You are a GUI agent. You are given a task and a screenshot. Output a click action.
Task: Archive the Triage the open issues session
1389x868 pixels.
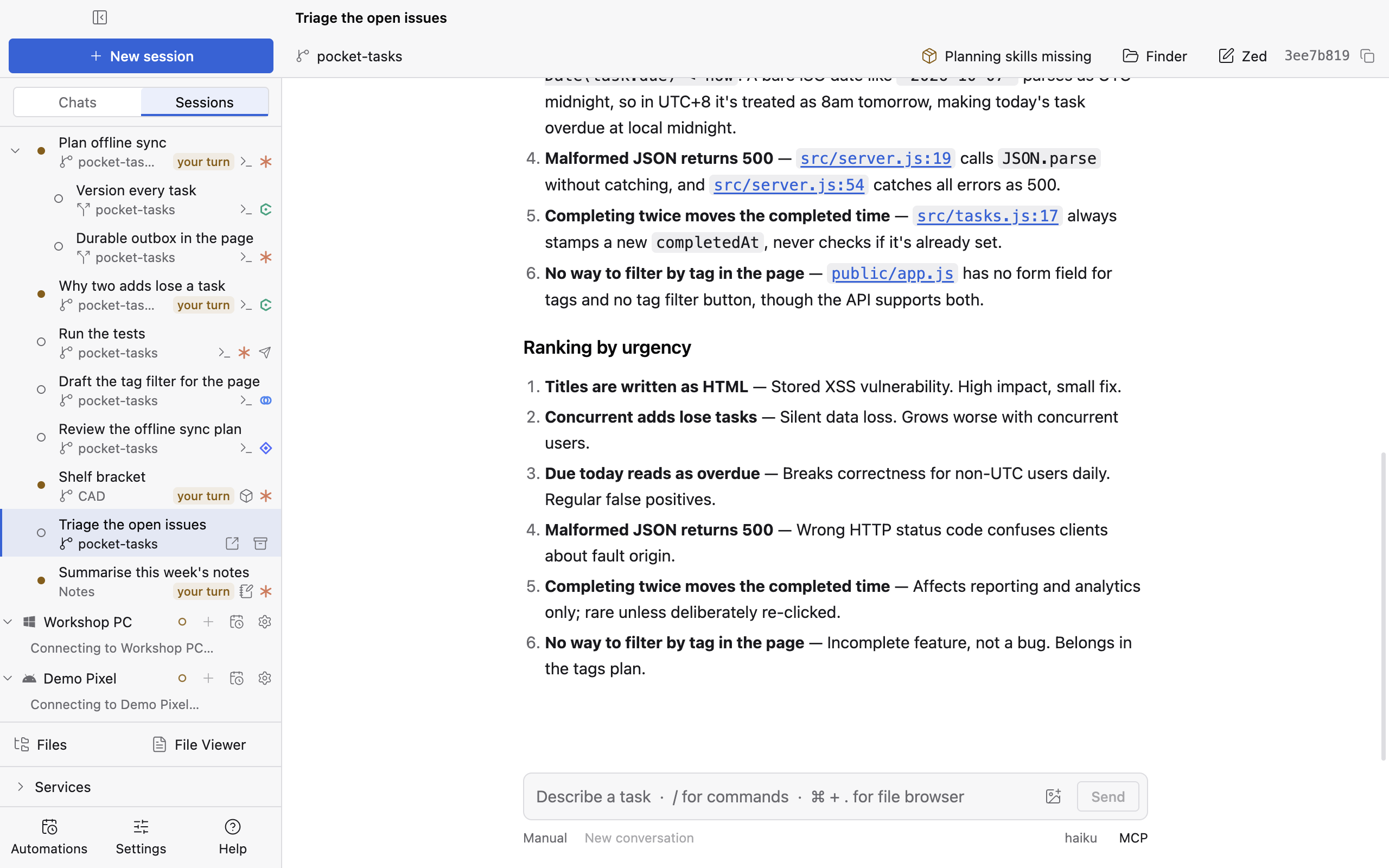[260, 544]
